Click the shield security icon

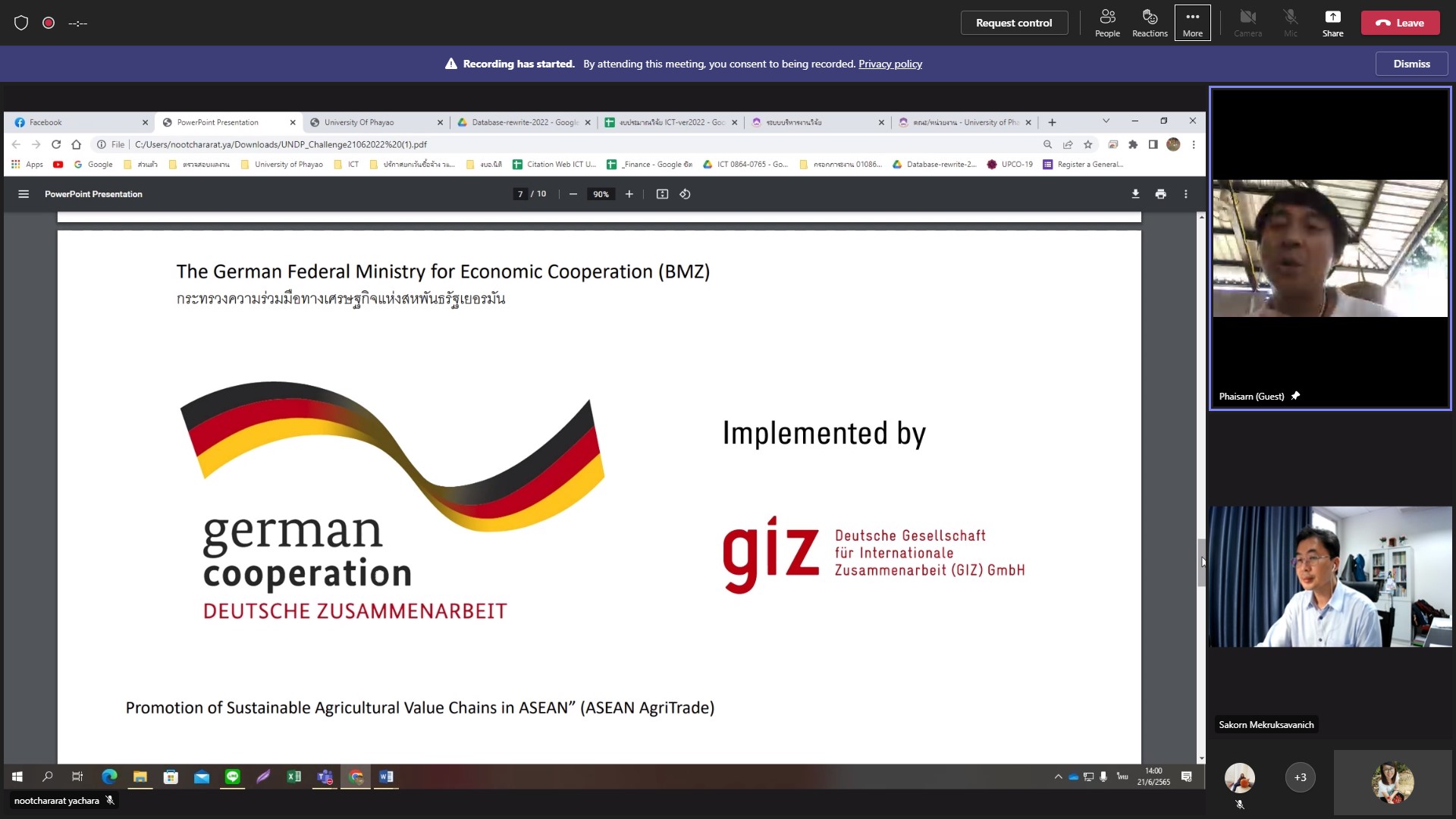tap(21, 23)
